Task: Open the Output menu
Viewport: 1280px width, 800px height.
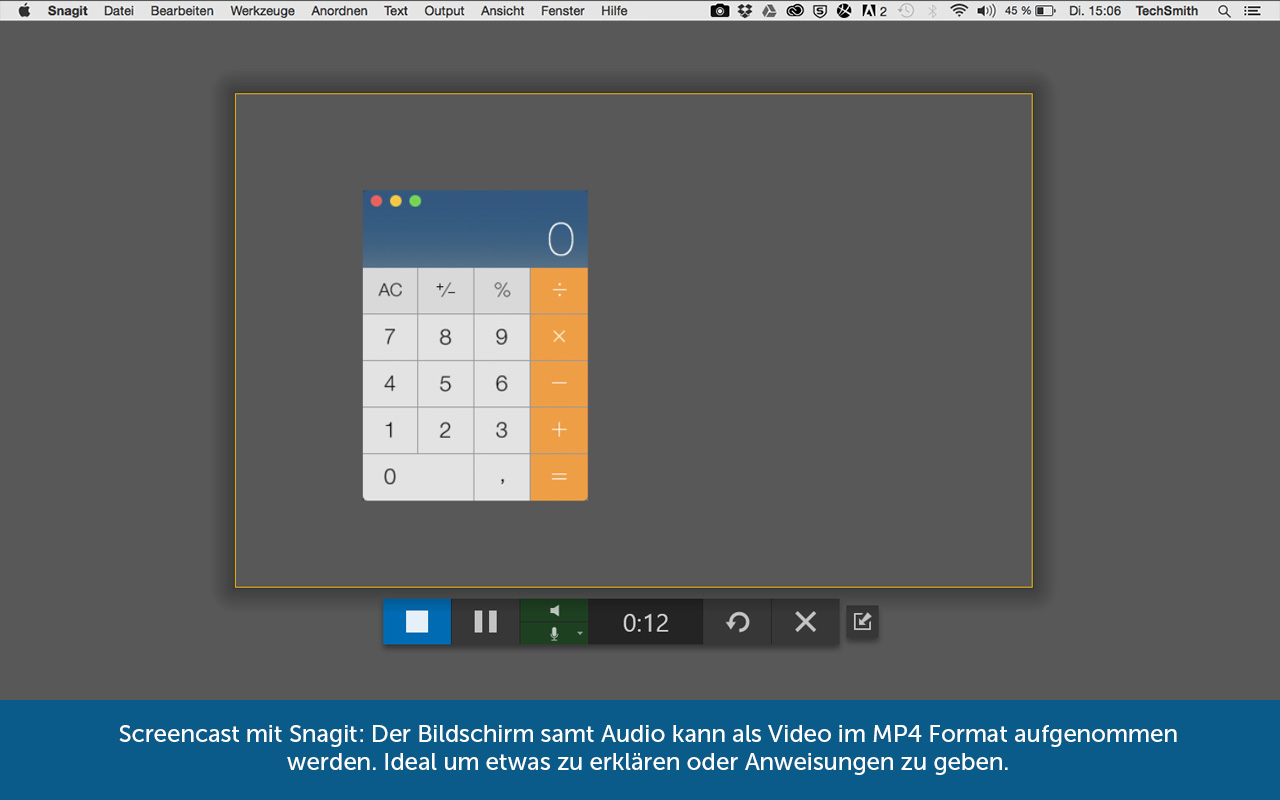Action: [444, 11]
